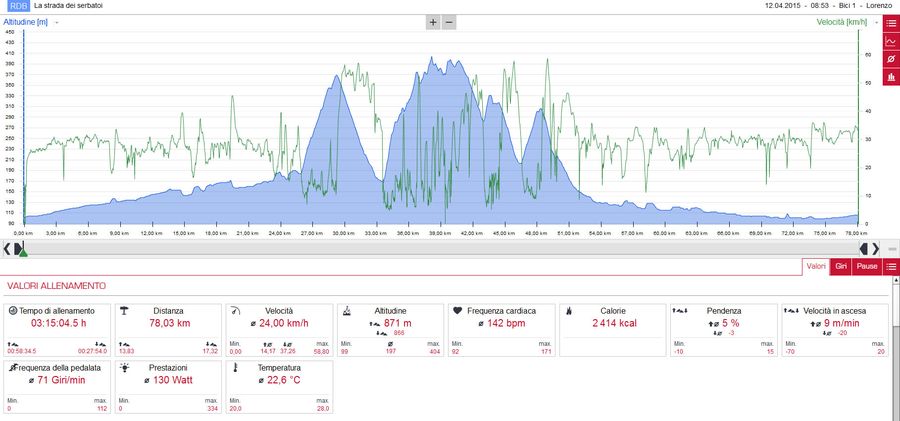
Task: Click the heart icon of Frequenza cardiaca
Action: 457,310
